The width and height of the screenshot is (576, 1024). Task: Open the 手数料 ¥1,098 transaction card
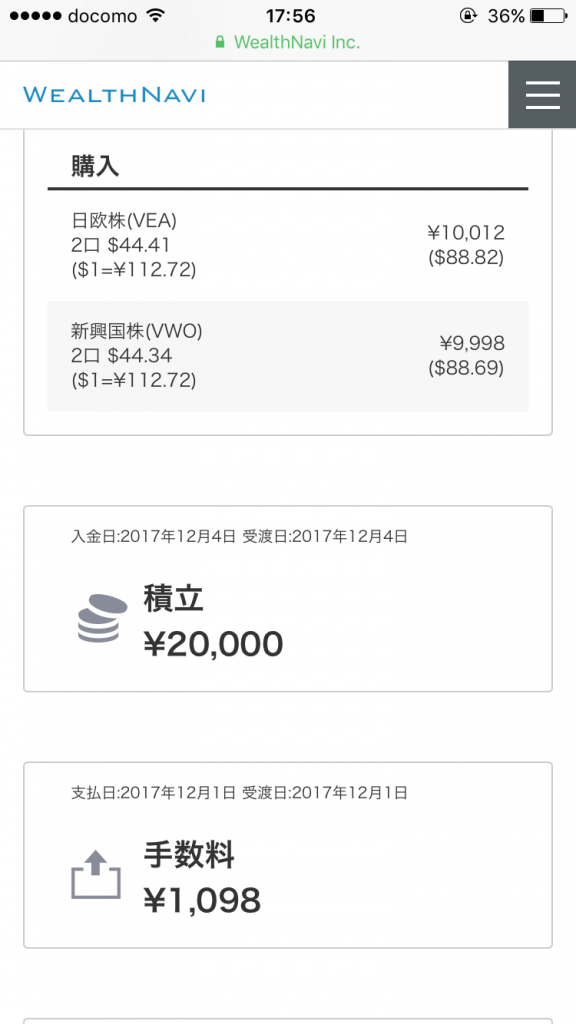(288, 855)
